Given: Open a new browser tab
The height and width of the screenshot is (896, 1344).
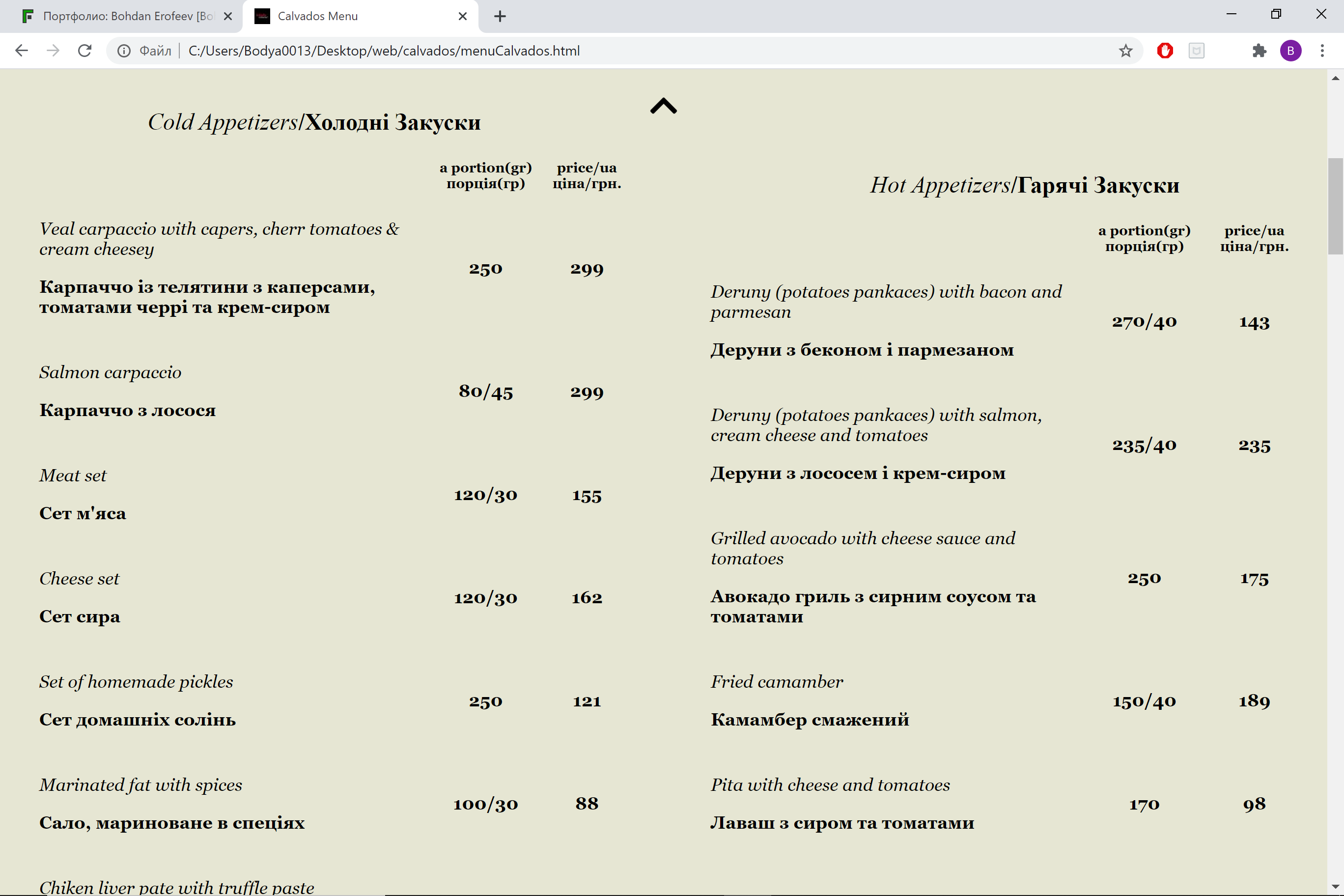Looking at the screenshot, I should pos(500,16).
